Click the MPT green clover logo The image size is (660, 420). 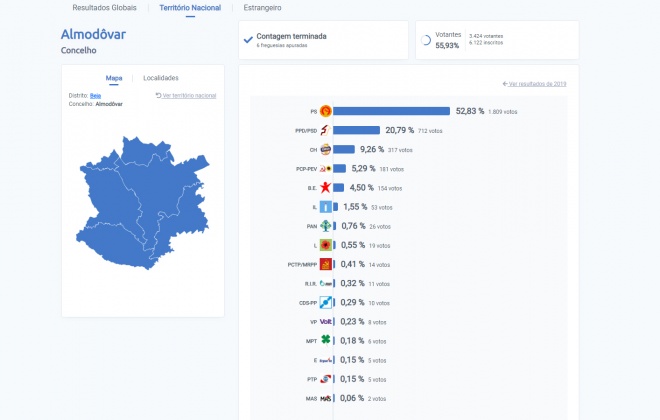325,339
